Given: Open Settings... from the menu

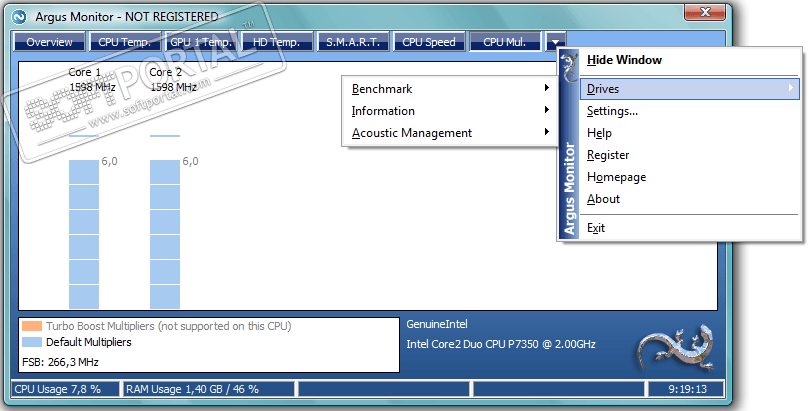Looking at the screenshot, I should coord(689,111).
